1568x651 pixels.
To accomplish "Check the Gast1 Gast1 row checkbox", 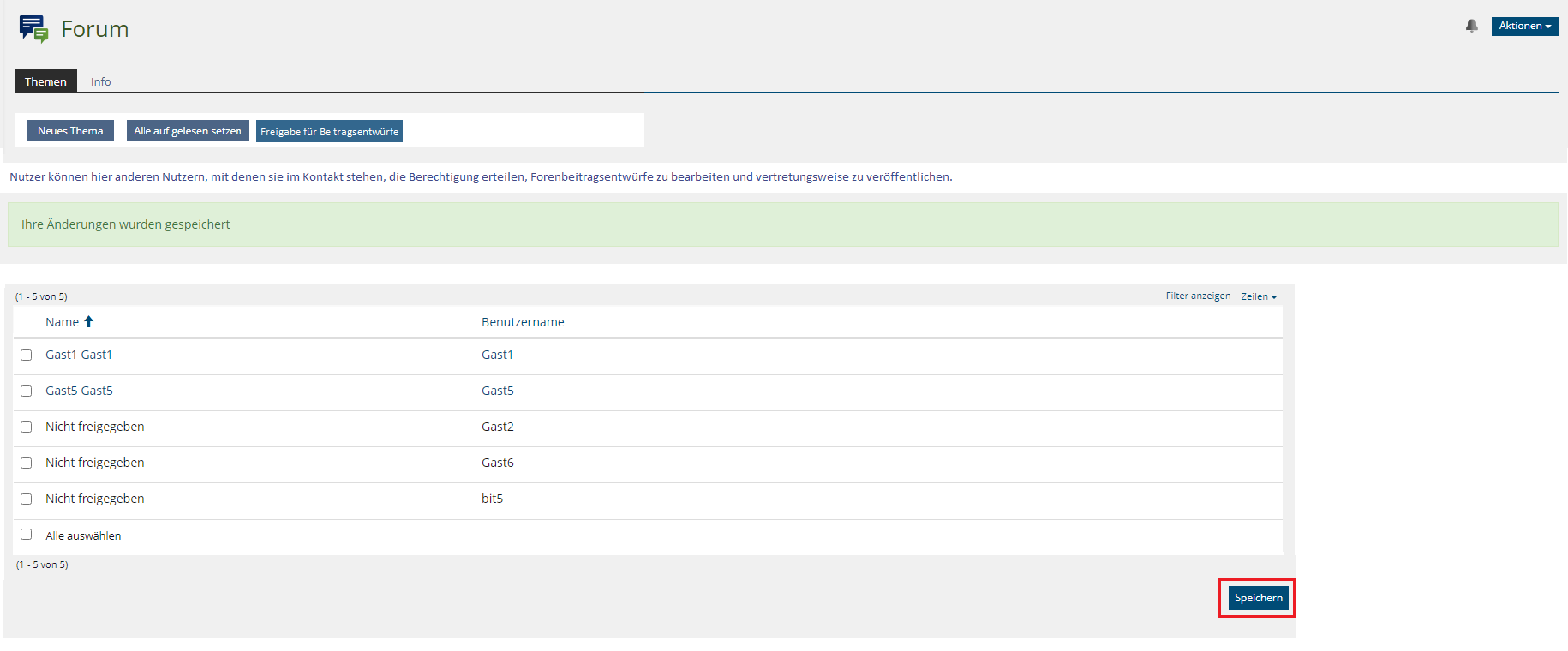I will click(x=27, y=355).
